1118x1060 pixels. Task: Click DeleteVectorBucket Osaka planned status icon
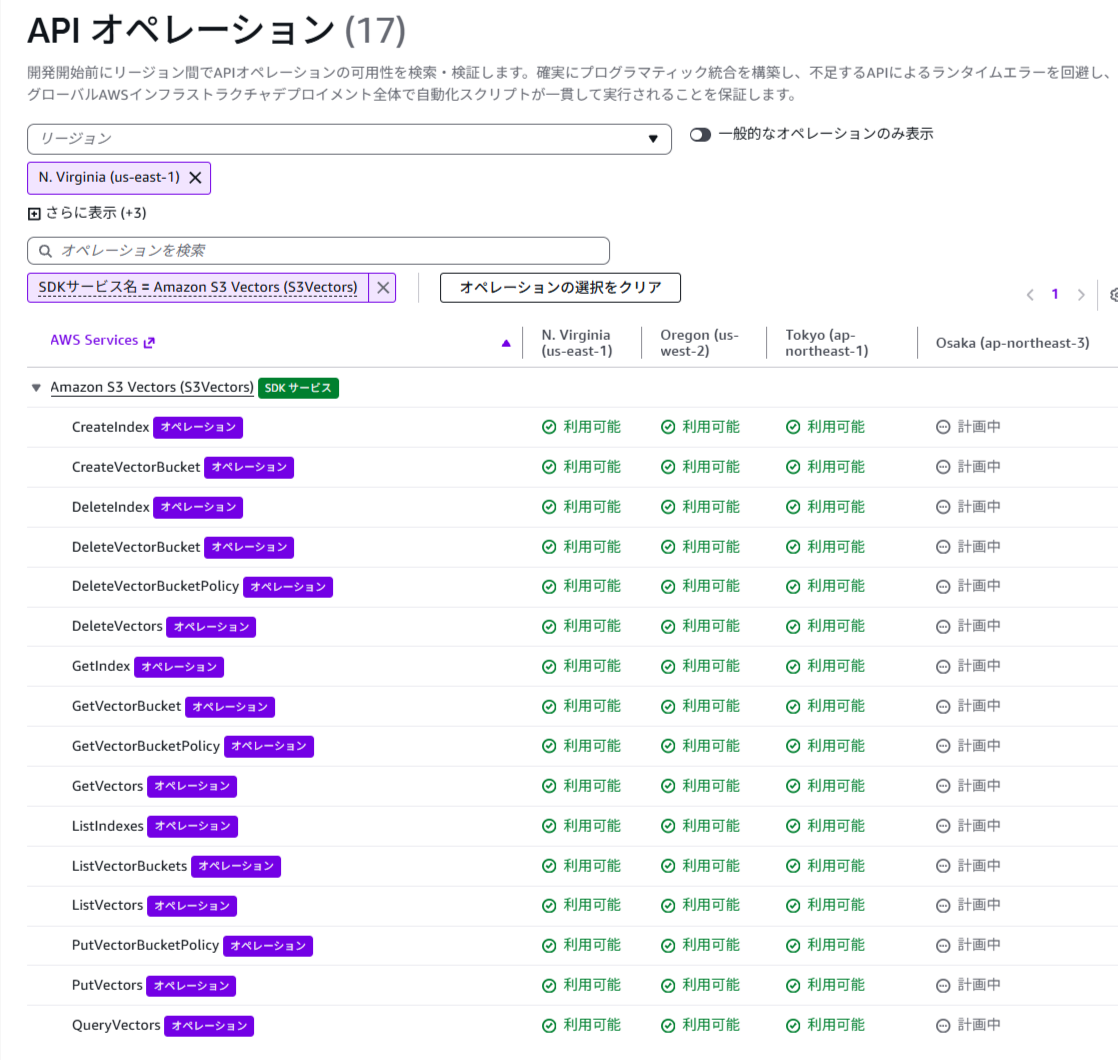tap(943, 547)
